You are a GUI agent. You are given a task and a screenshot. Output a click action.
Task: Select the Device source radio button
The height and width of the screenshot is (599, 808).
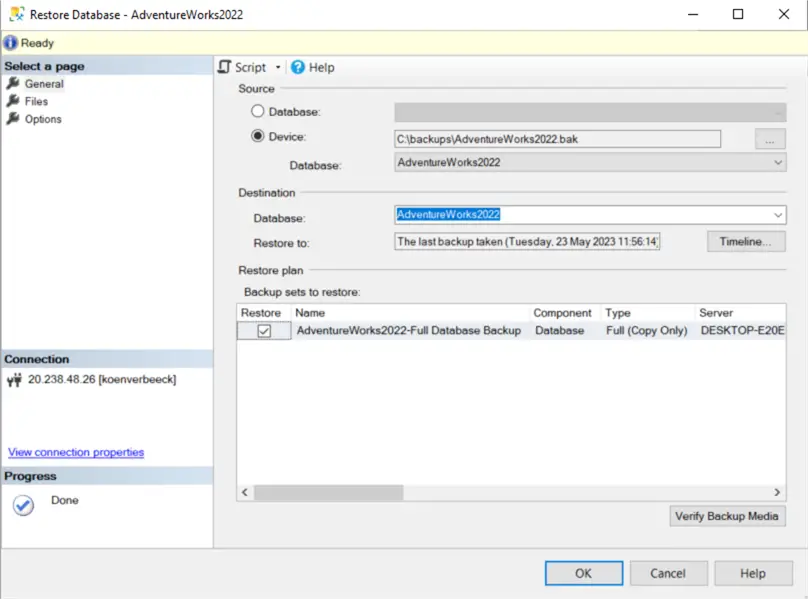point(257,136)
